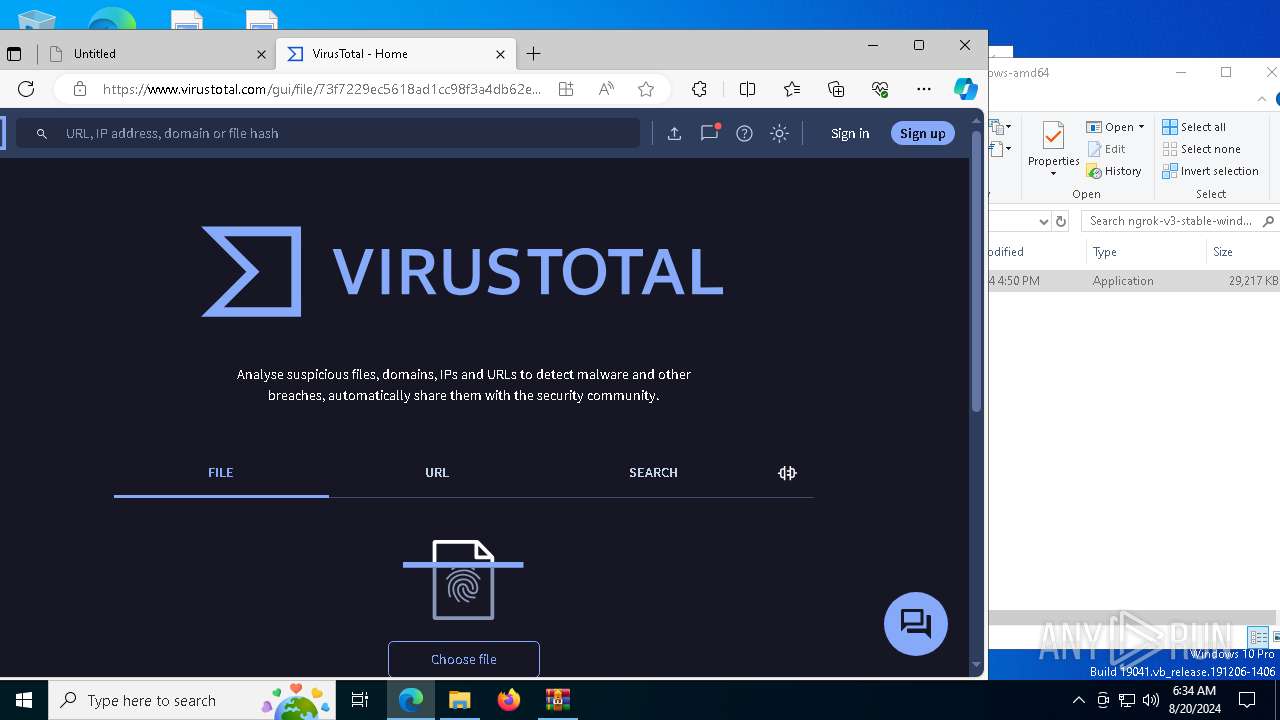This screenshot has width=1280, height=720.
Task: Refresh the Explorer folder view
Action: [1061, 221]
